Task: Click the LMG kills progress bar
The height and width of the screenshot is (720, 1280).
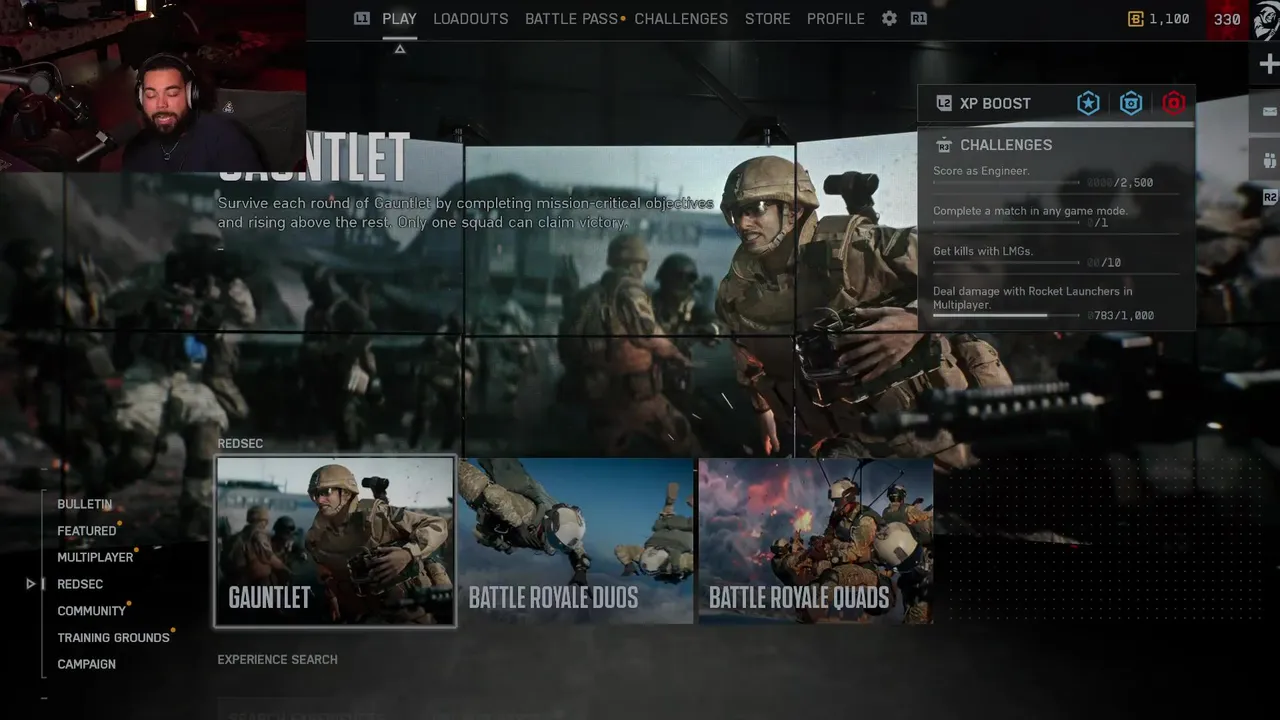Action: pyautogui.click(x=1006, y=263)
